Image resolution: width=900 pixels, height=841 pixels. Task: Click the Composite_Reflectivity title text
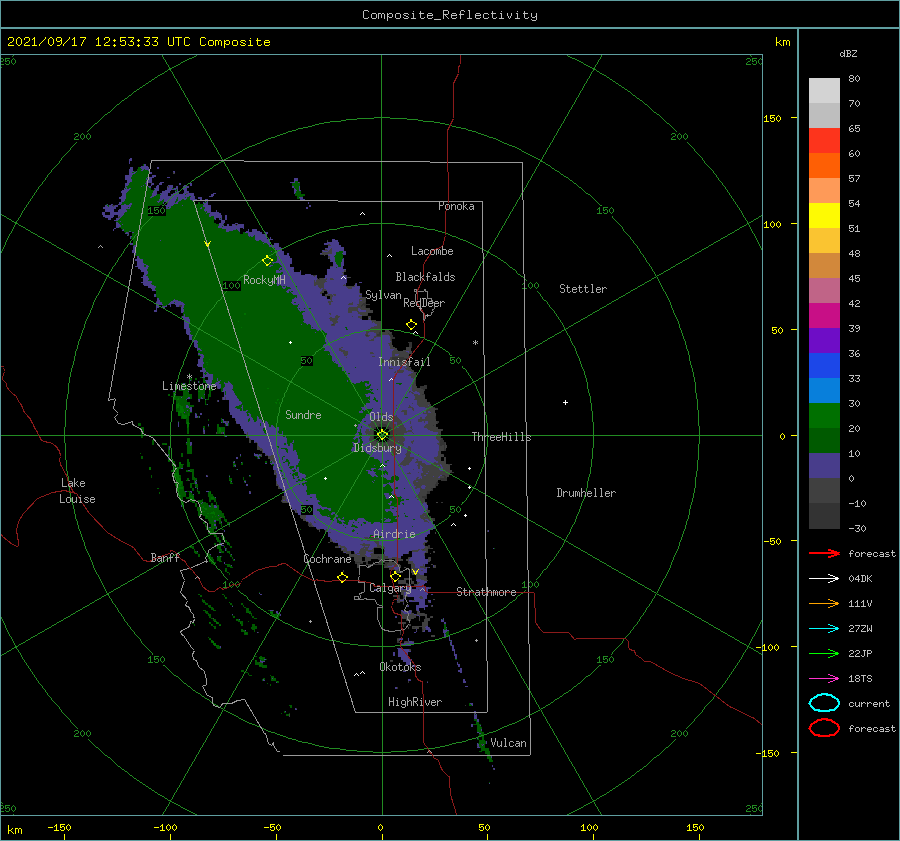[x=450, y=15]
